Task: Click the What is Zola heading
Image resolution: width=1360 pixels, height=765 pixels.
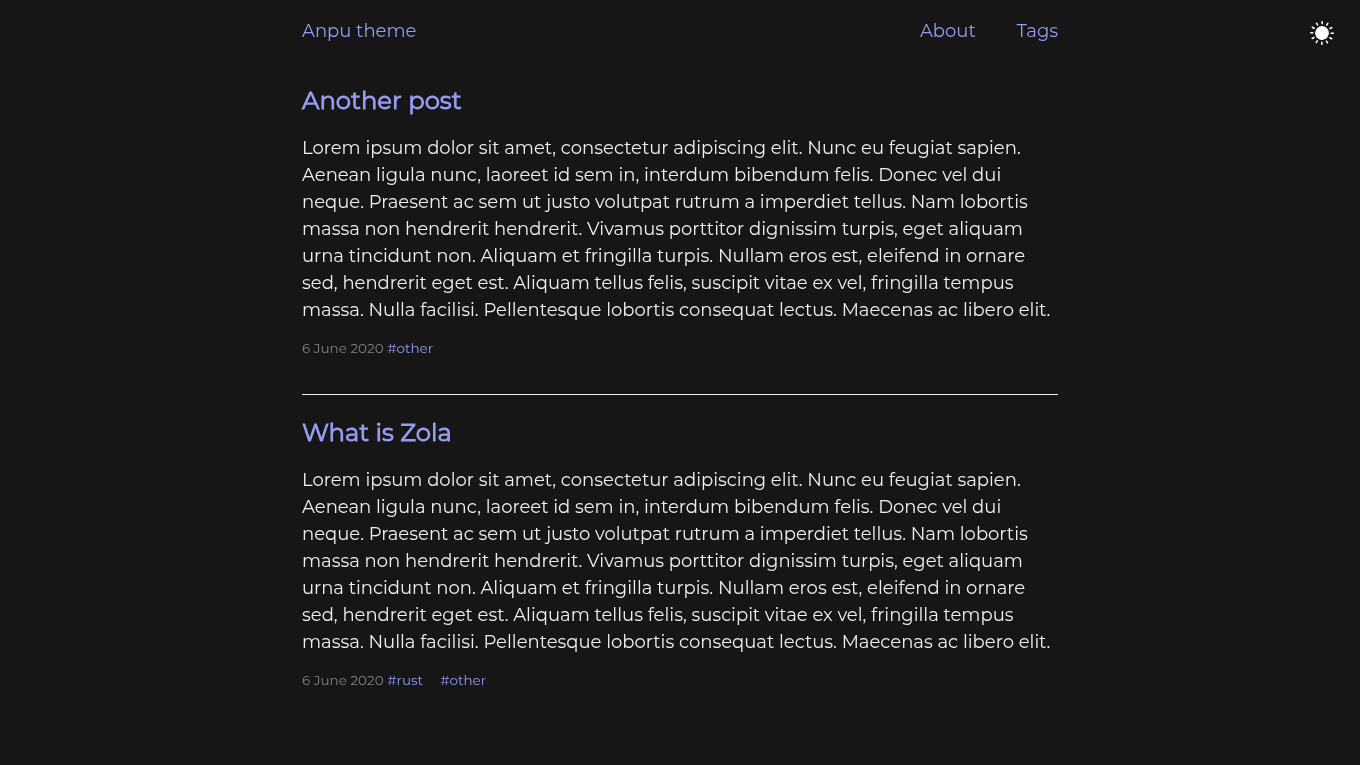Action: click(376, 433)
